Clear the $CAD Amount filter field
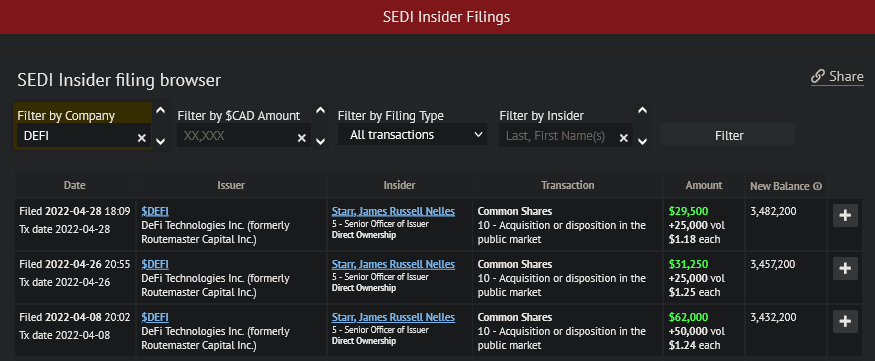 click(x=301, y=138)
